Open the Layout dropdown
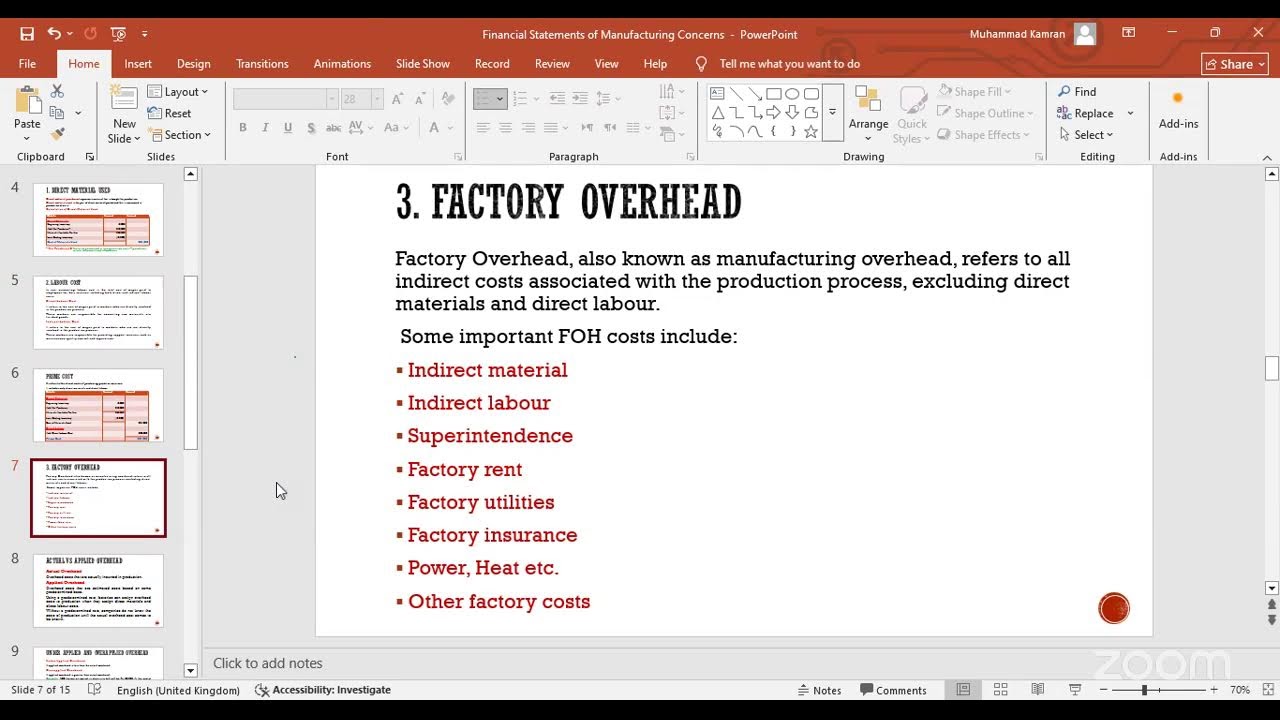The width and height of the screenshot is (1280, 720). [178, 92]
